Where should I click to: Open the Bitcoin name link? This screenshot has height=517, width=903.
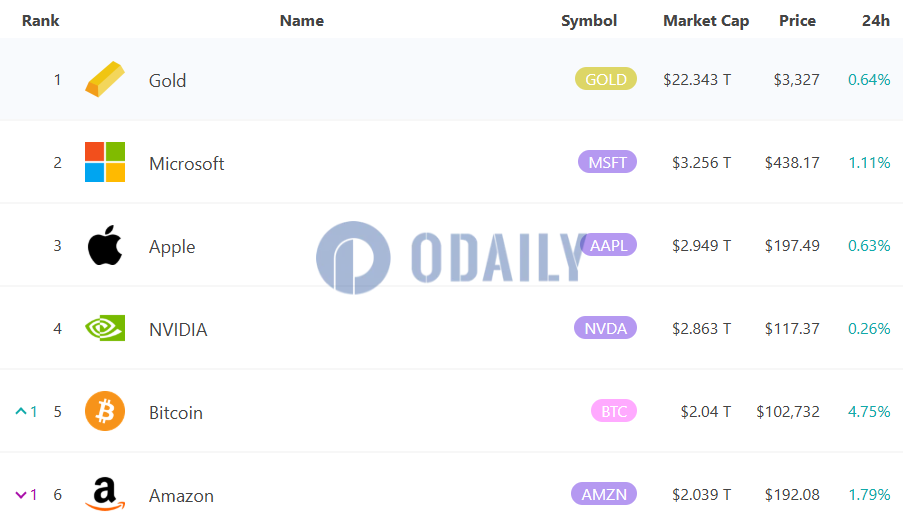[x=176, y=412]
